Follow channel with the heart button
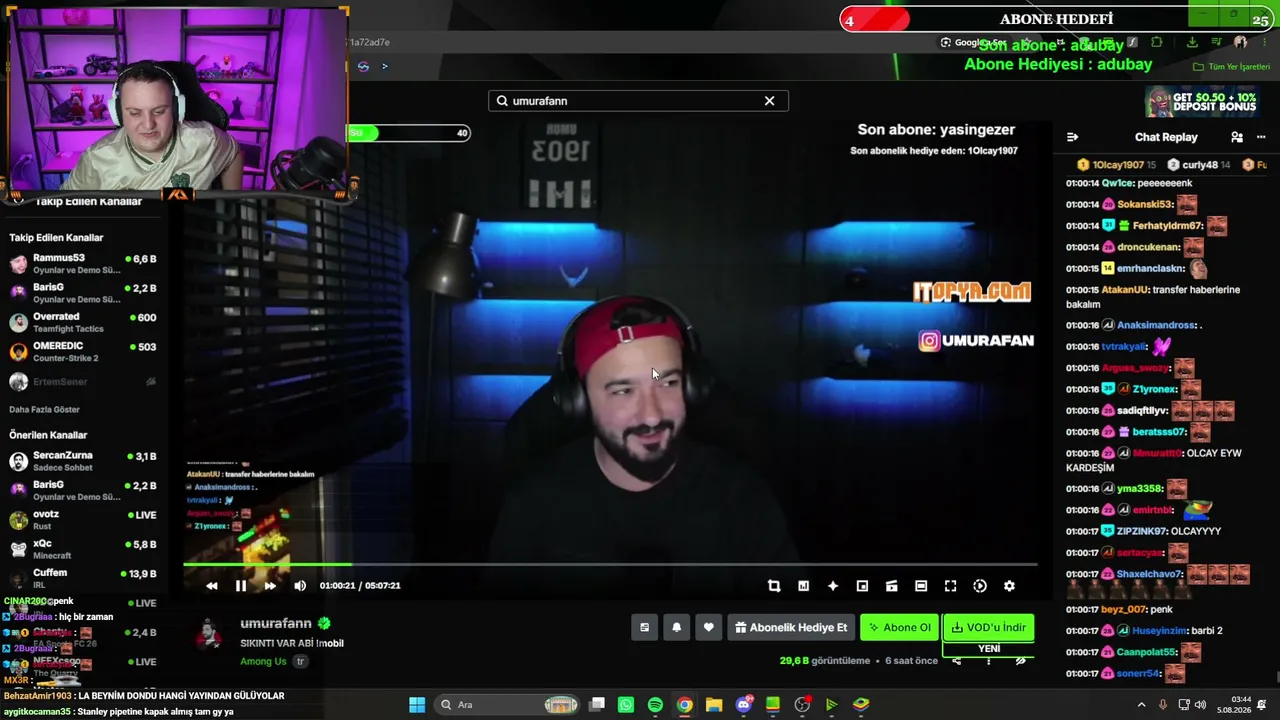 (709, 628)
